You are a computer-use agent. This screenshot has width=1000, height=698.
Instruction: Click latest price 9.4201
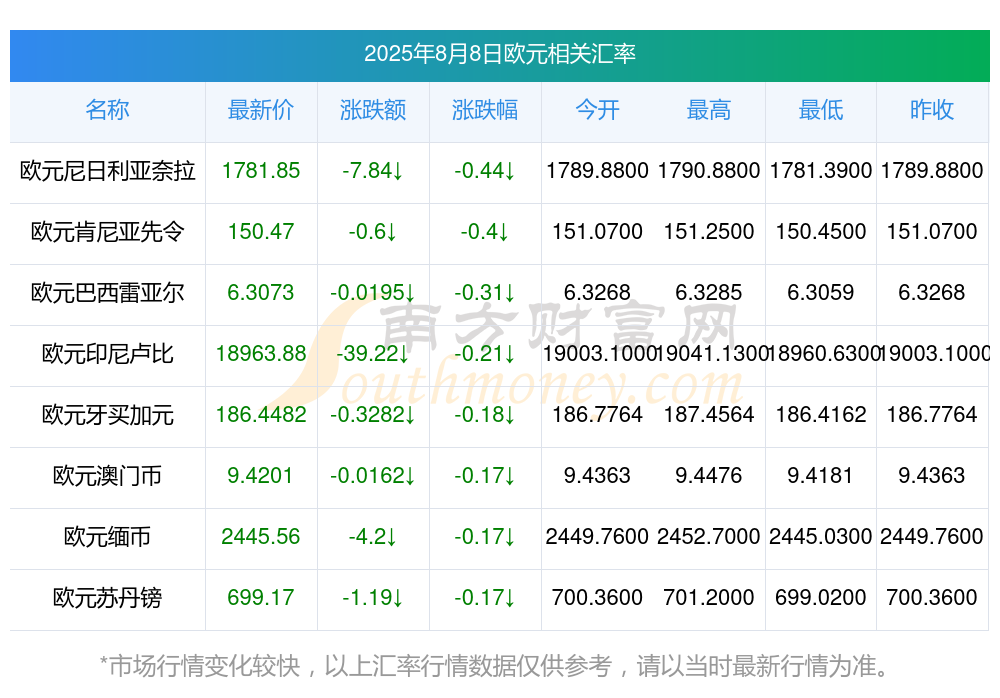[260, 475]
